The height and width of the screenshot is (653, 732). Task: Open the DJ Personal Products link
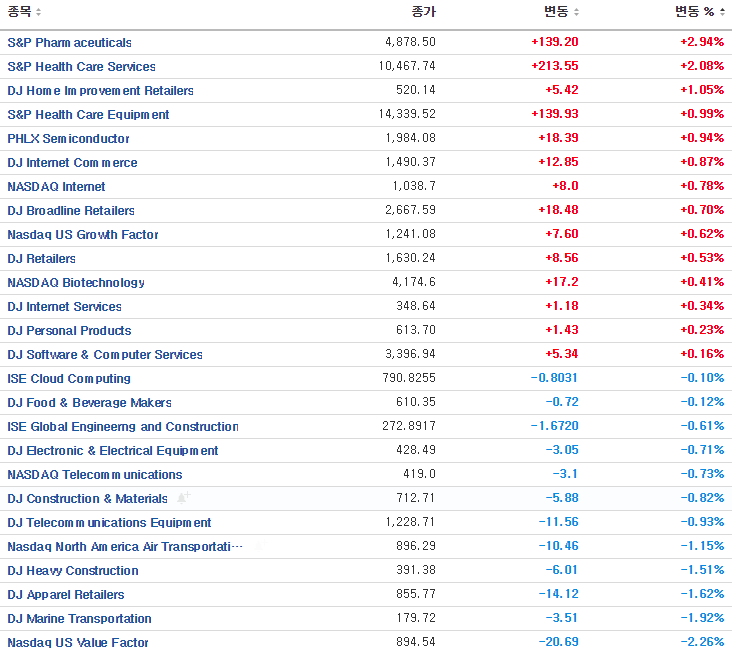(69, 331)
